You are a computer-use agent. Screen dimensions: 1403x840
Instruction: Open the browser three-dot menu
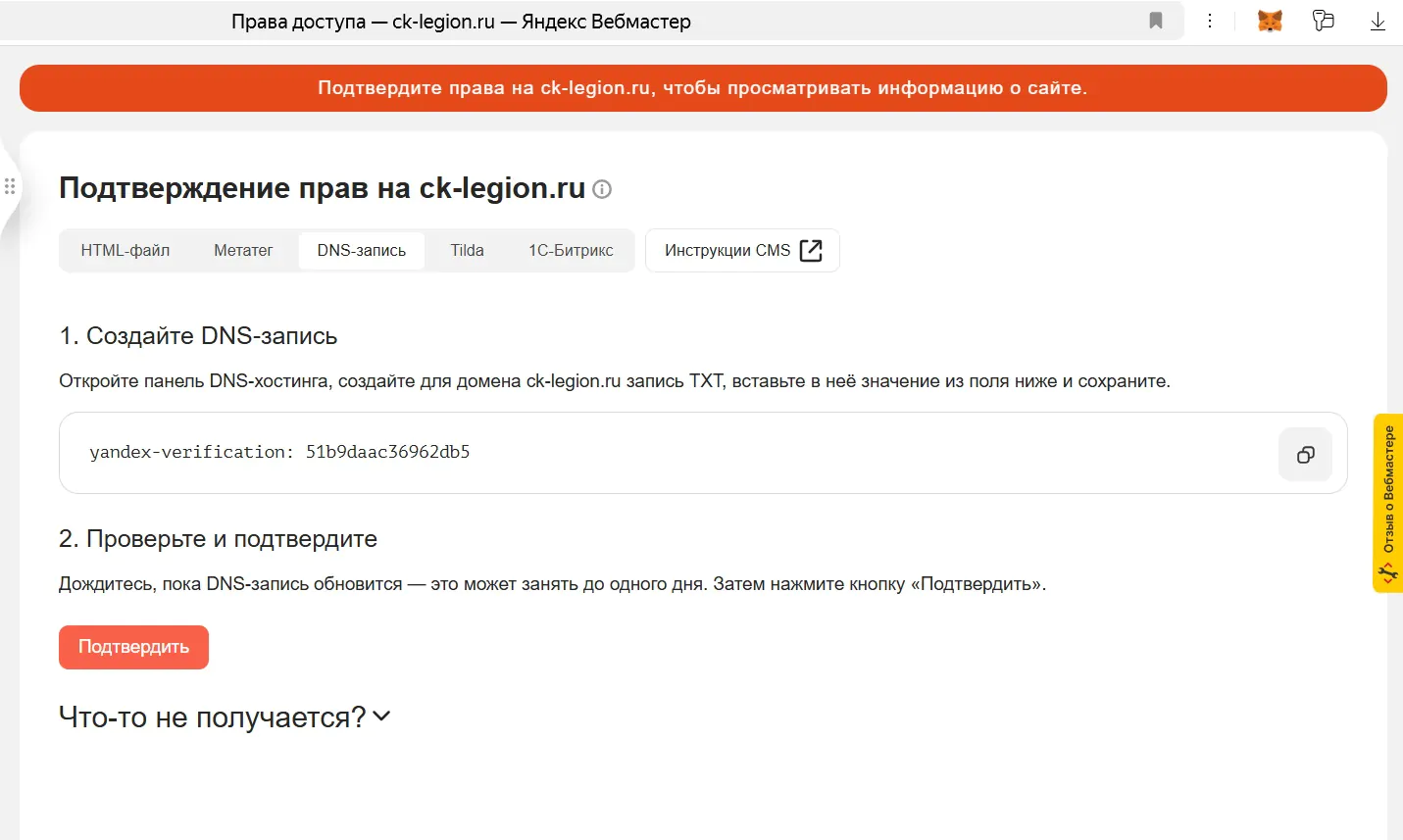pyautogui.click(x=1210, y=21)
